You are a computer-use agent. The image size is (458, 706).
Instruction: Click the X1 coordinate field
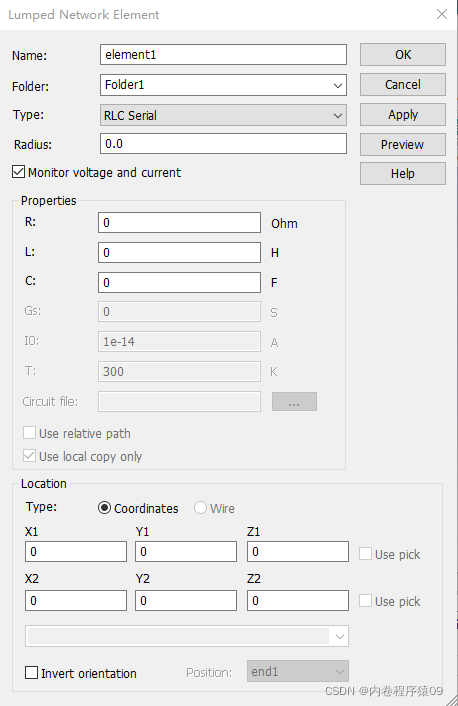tap(76, 552)
